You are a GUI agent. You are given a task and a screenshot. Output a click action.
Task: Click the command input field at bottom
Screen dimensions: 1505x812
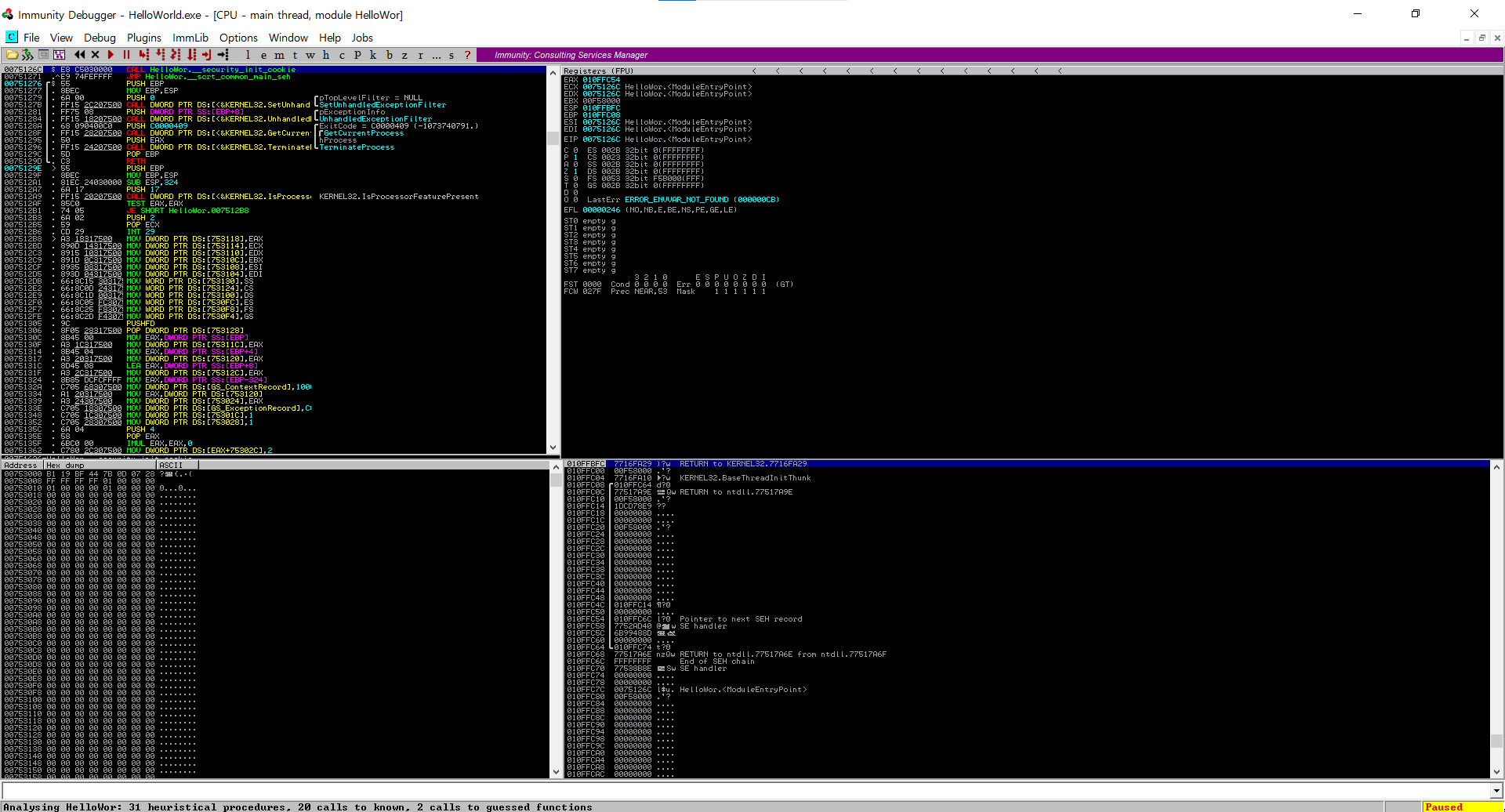[x=745, y=791]
